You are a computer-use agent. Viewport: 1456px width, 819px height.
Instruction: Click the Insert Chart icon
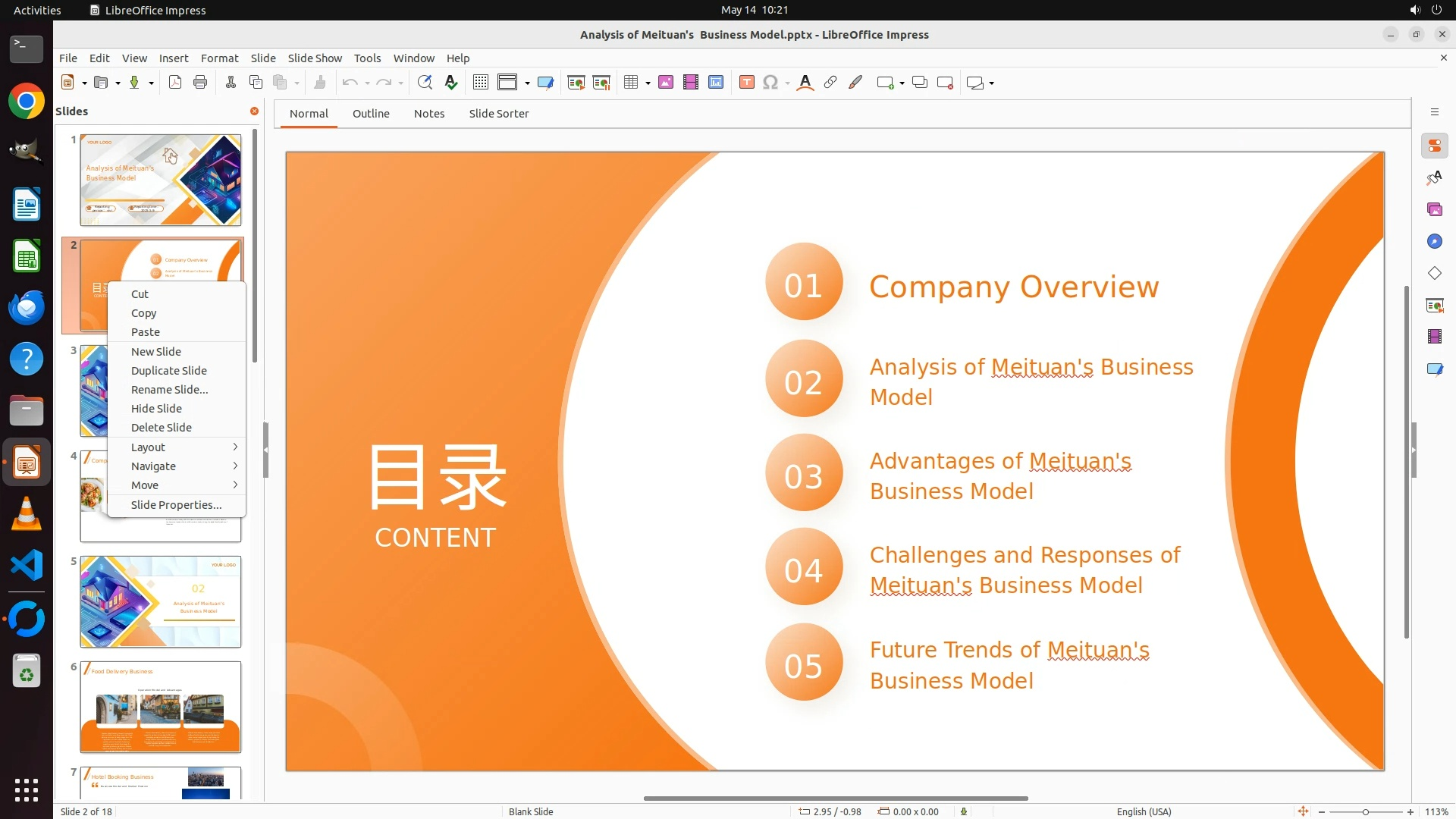point(716,83)
